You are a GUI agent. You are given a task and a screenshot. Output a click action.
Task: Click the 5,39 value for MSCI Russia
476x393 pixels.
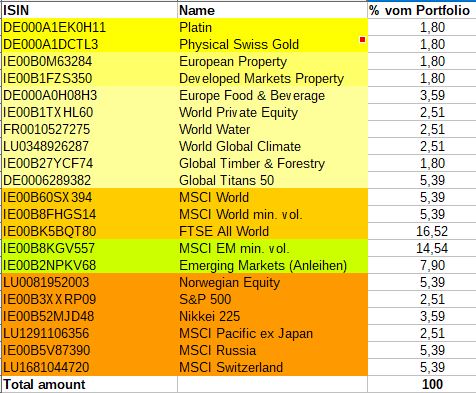pos(422,350)
